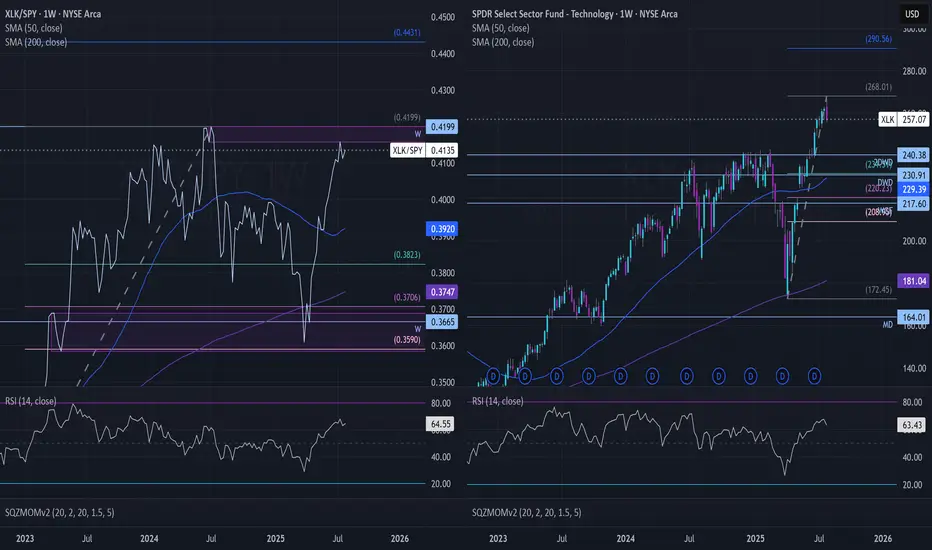Viewport: 932px width, 550px height.
Task: Click the March 2025 dividend D marker
Action: (782, 376)
